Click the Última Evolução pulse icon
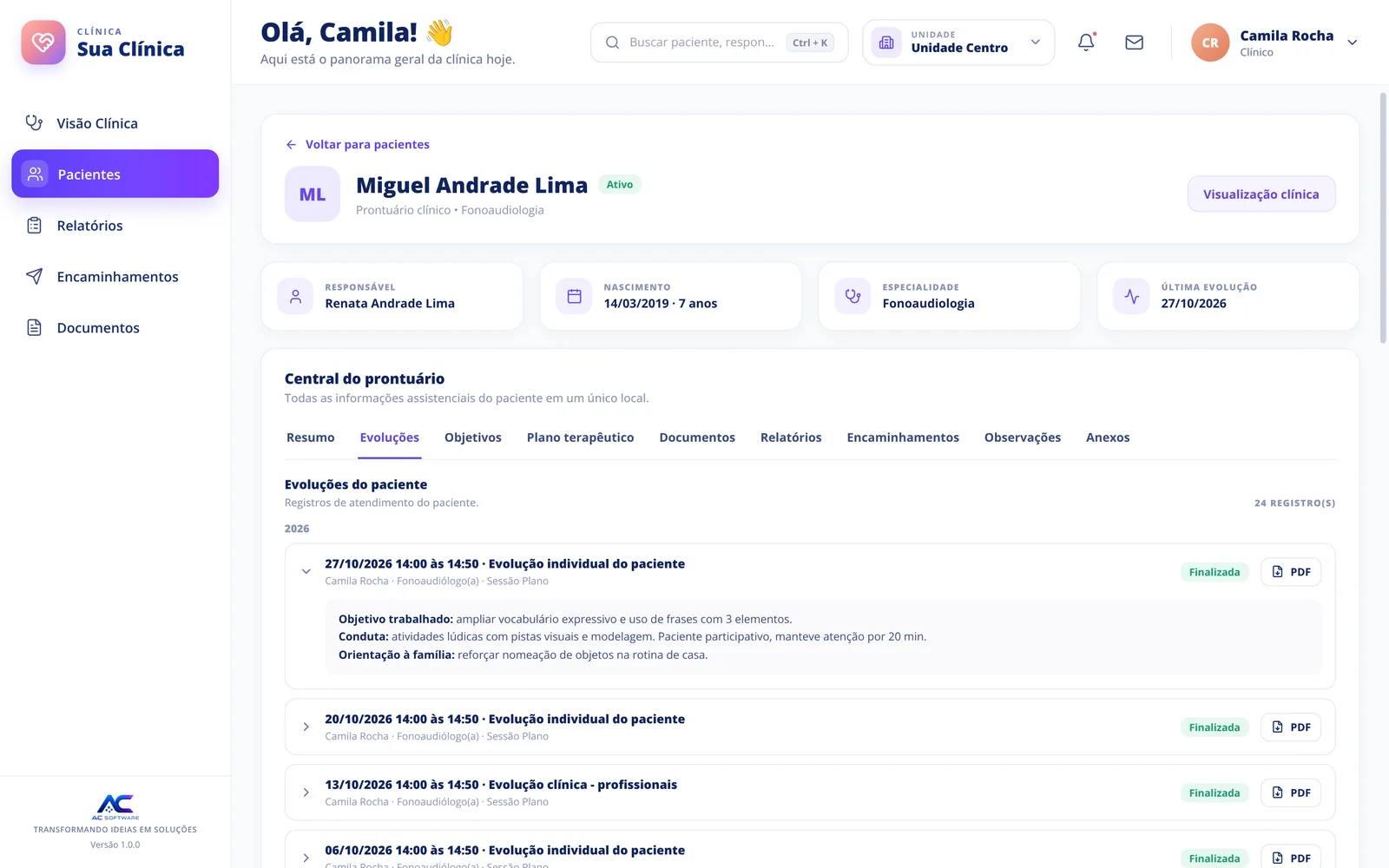 tap(1131, 296)
